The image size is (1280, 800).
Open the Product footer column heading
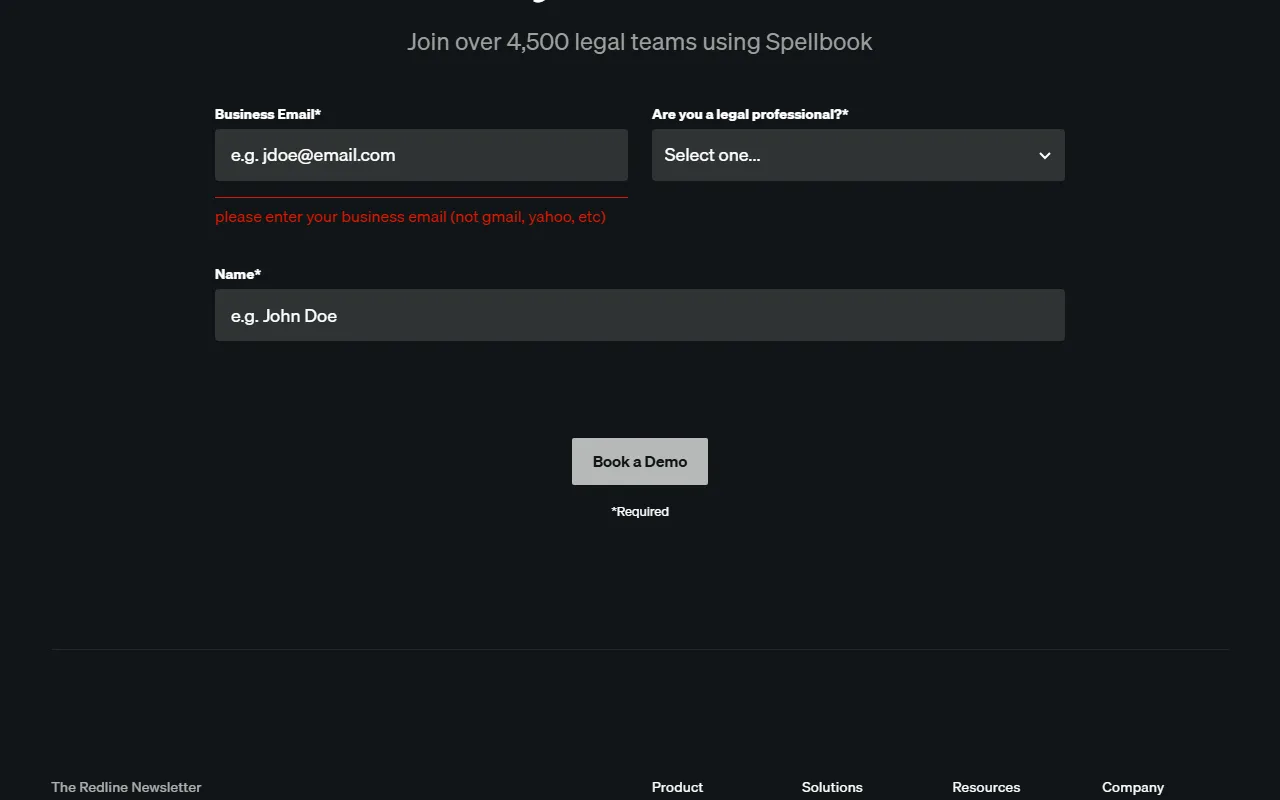tap(677, 787)
